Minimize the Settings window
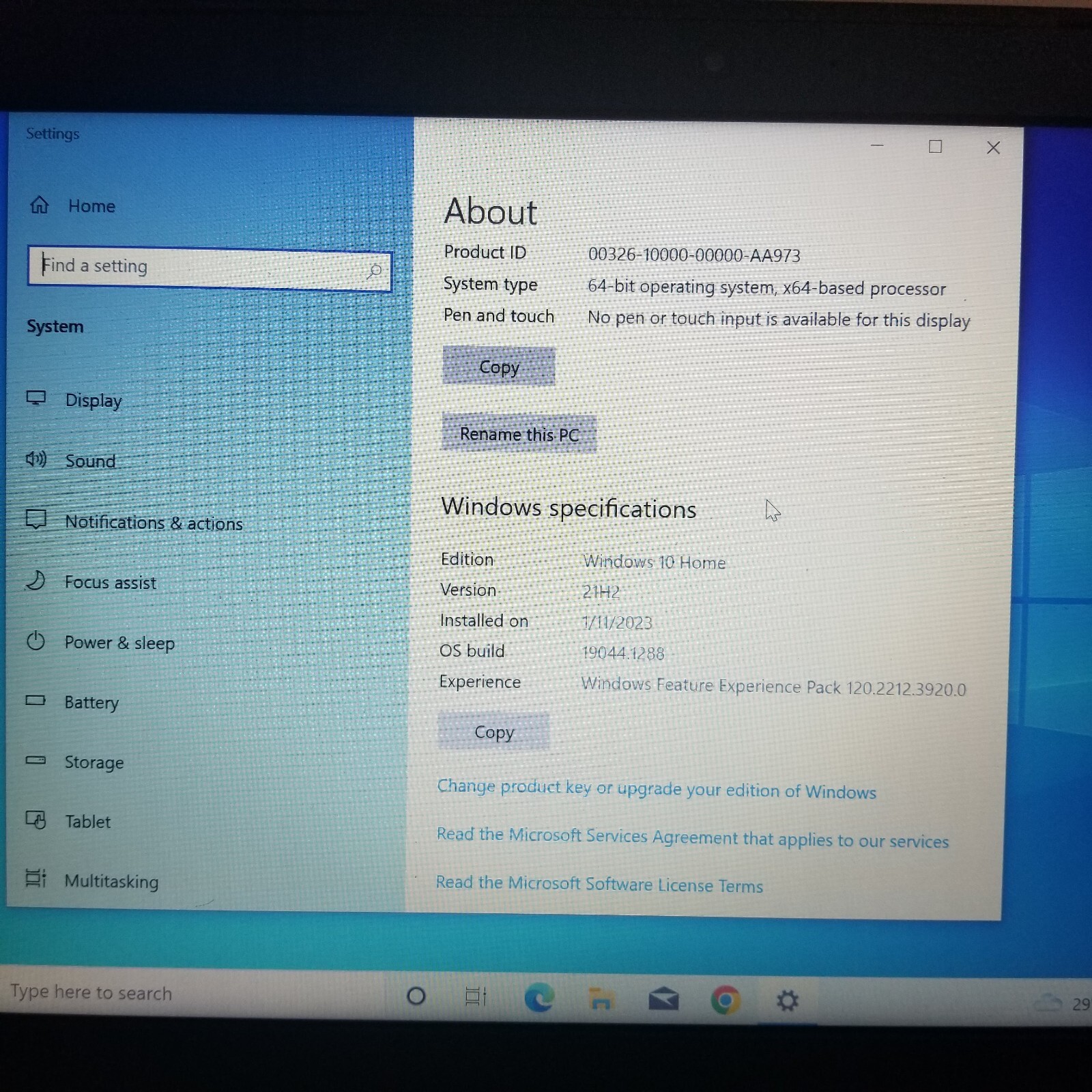Screen dimensions: 1092x1092 (x=878, y=145)
